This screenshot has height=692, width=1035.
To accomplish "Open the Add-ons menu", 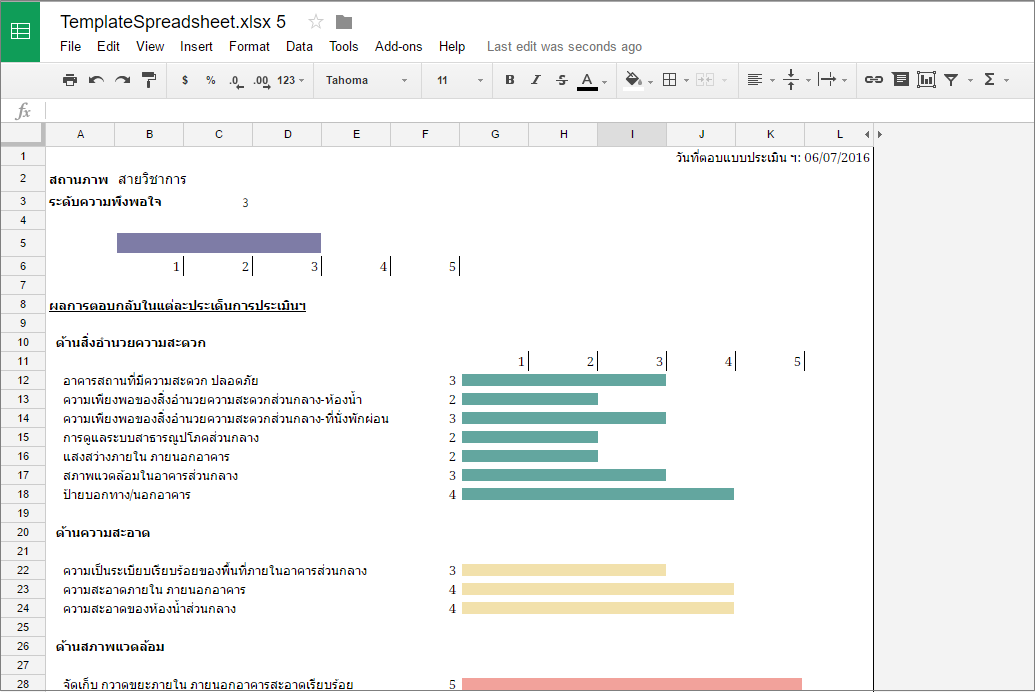I will (x=400, y=46).
